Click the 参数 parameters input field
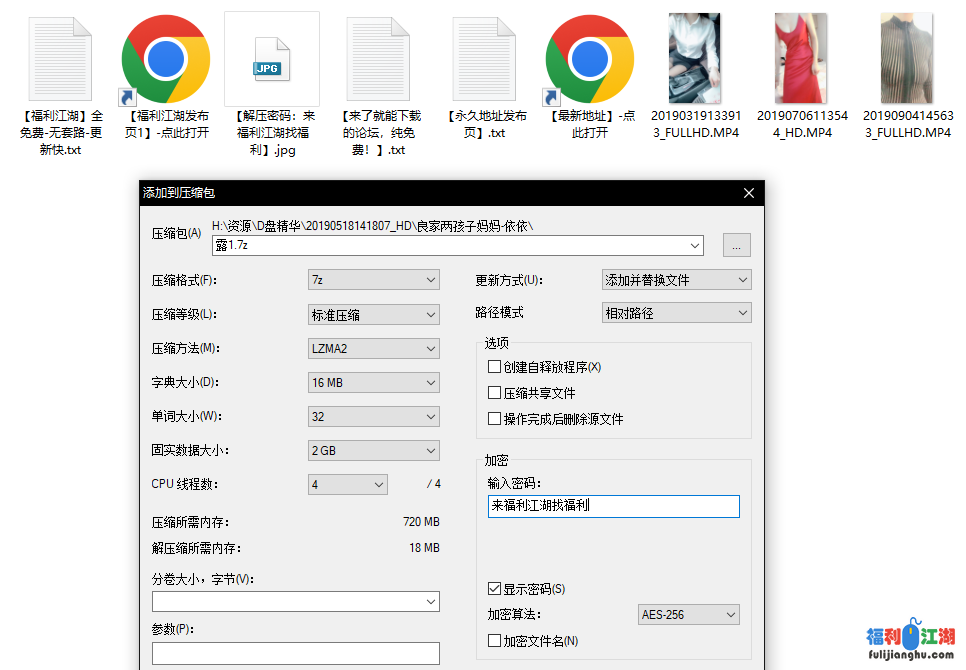The width and height of the screenshot is (966, 670). (x=295, y=654)
